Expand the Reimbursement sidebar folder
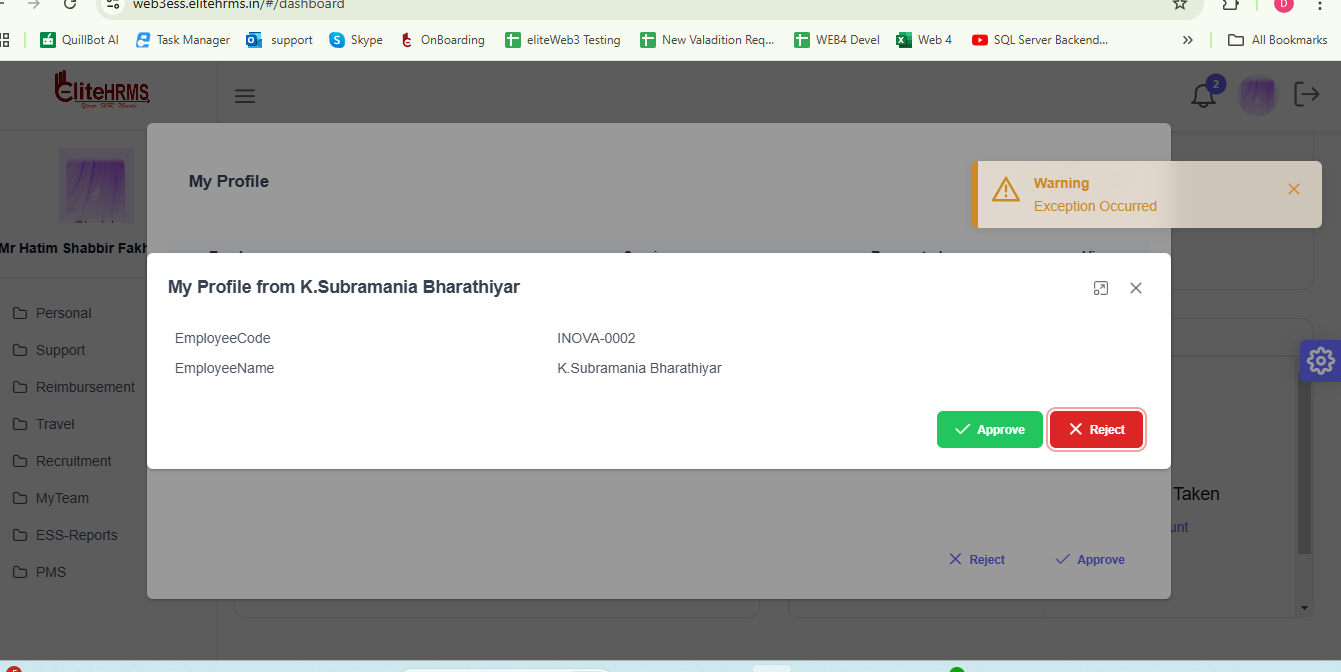The image size is (1341, 672). tap(85, 387)
